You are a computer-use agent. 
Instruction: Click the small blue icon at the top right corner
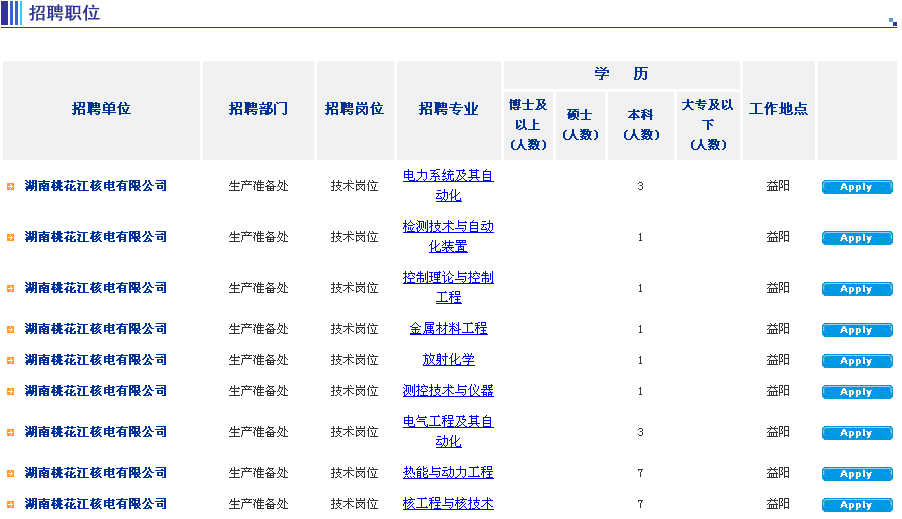tap(892, 21)
